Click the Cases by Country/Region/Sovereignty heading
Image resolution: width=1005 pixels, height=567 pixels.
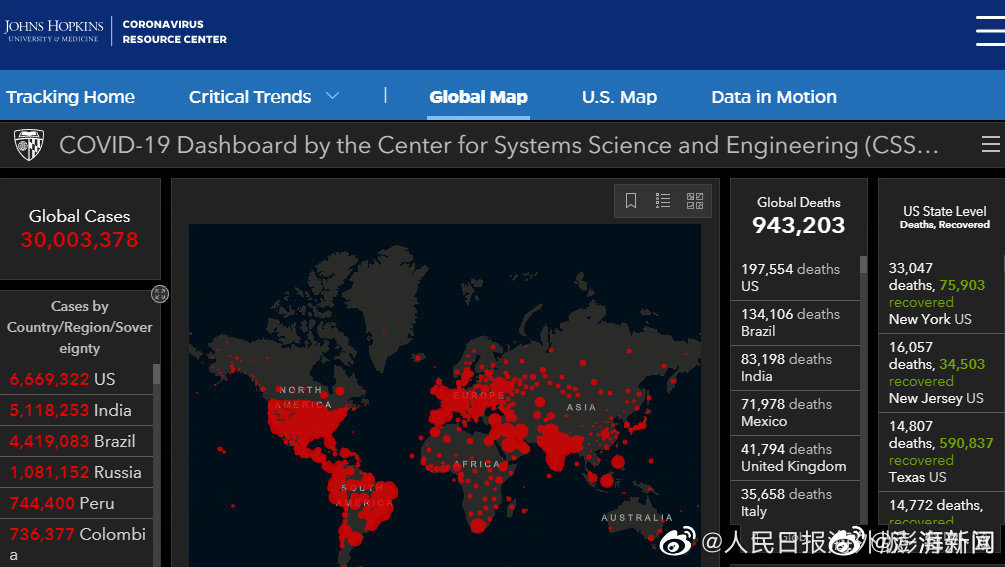79,327
